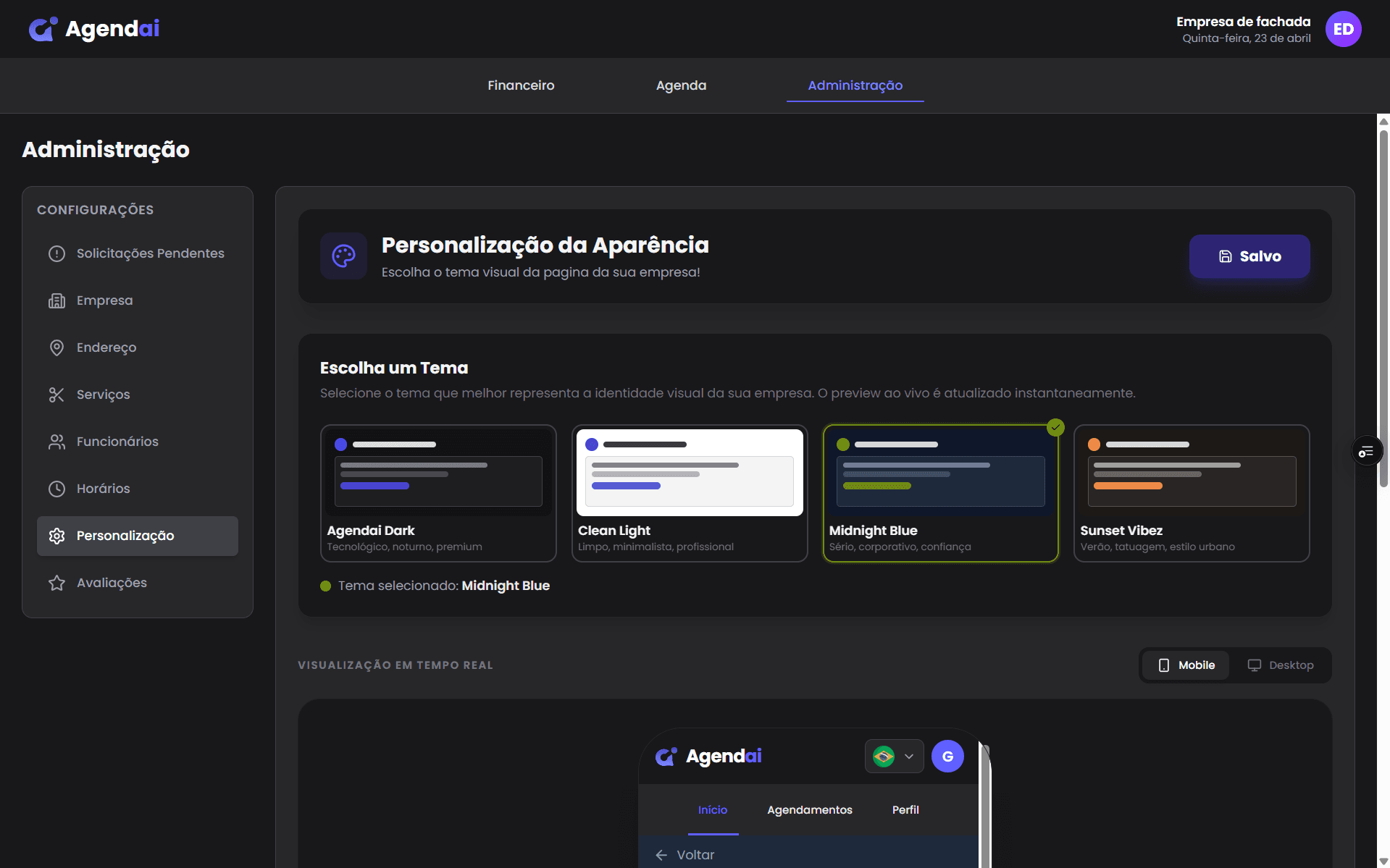Click the blue dot in Agendai Dark thumbnail
The height and width of the screenshot is (868, 1390).
pyautogui.click(x=340, y=444)
